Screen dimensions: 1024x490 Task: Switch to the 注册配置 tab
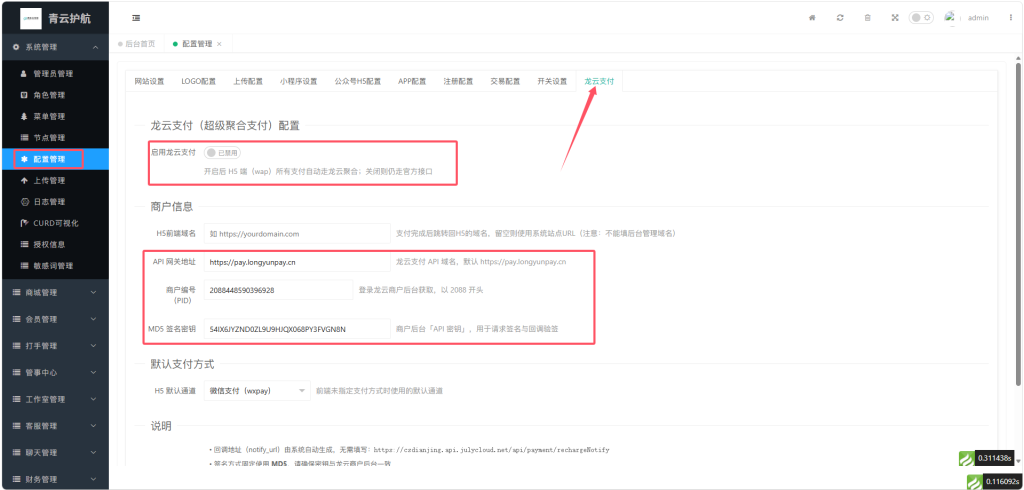[x=458, y=82]
